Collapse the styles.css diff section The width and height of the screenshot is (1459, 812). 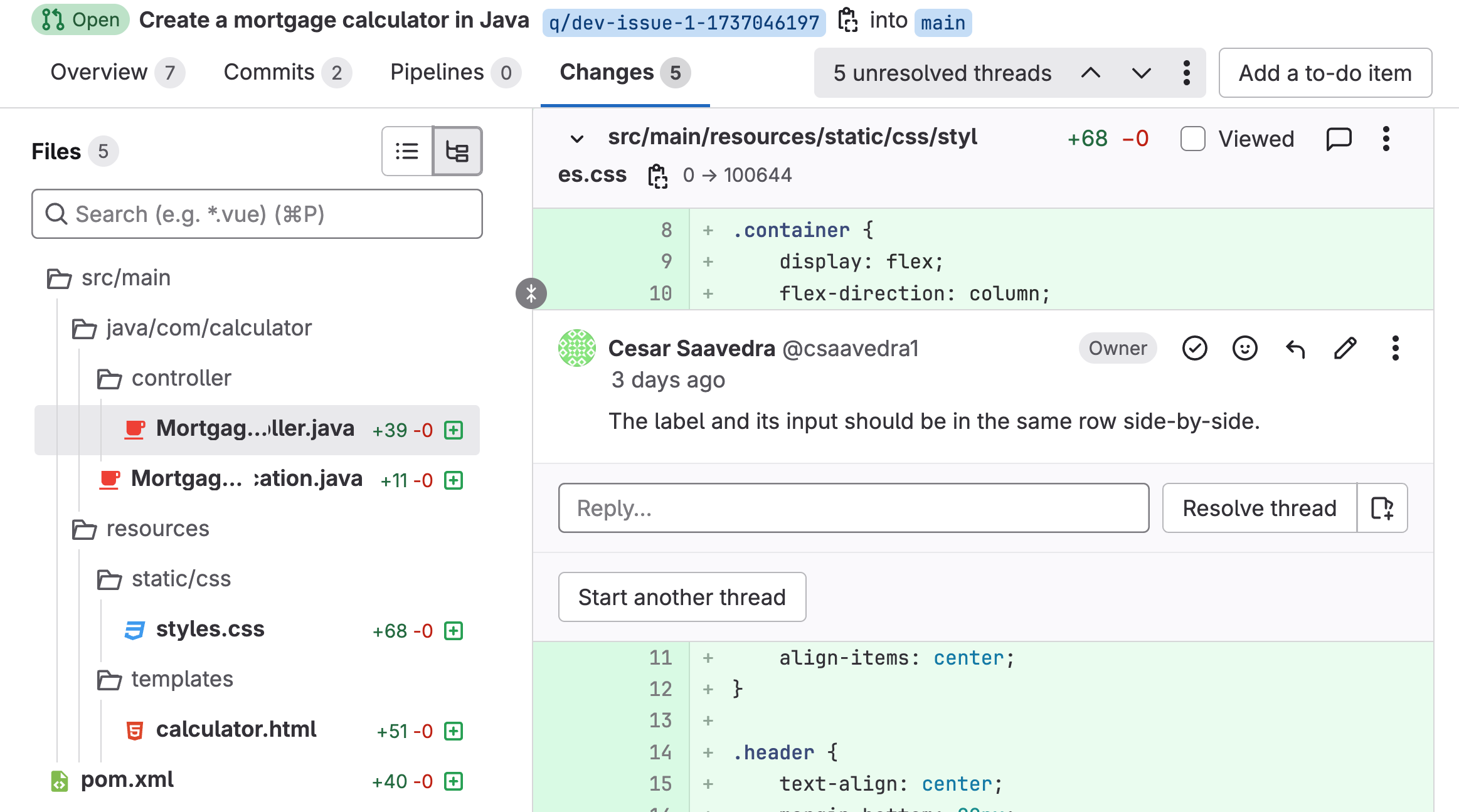coord(576,139)
